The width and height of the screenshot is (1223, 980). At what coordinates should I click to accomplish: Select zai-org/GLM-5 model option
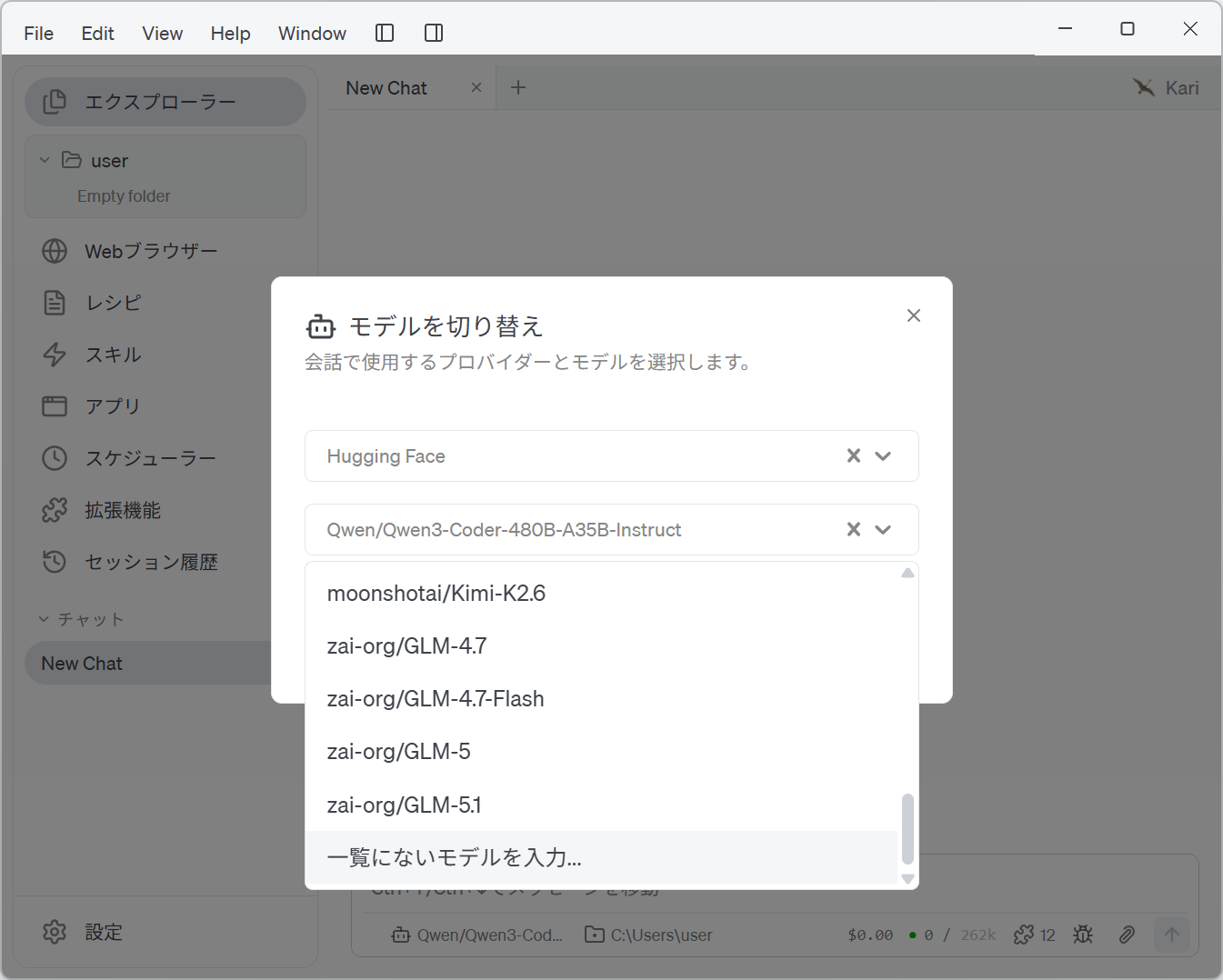point(601,752)
